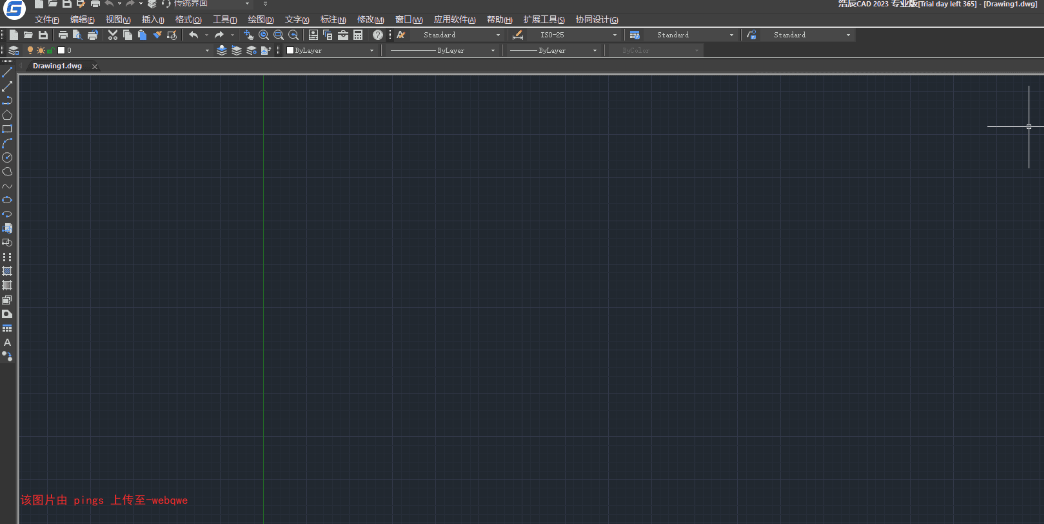Viewport: 1044px width, 524px height.
Task: Copy selection using toolbar icon
Action: tap(127, 35)
